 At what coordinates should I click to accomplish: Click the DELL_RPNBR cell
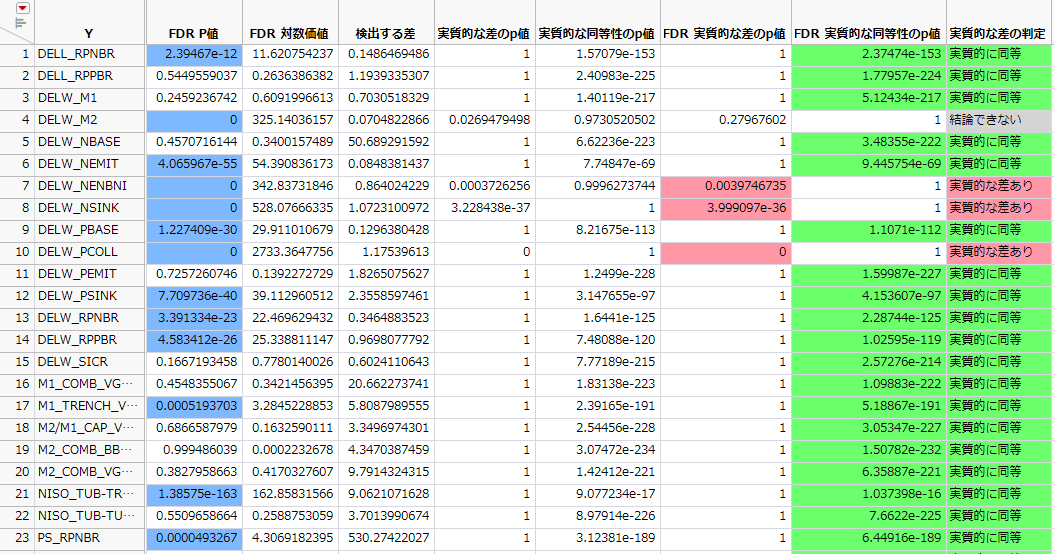pos(89,54)
